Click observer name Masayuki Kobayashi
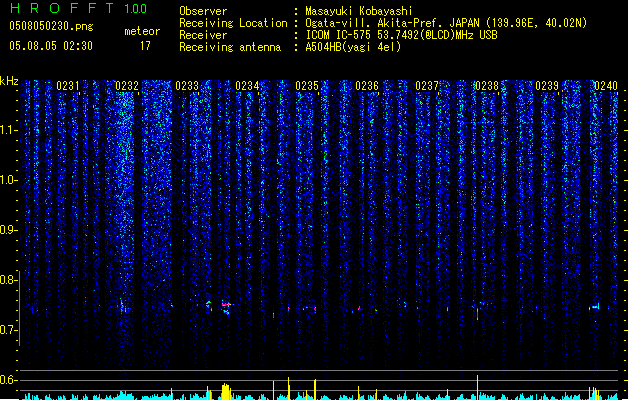This screenshot has height=400, width=629. pos(359,11)
